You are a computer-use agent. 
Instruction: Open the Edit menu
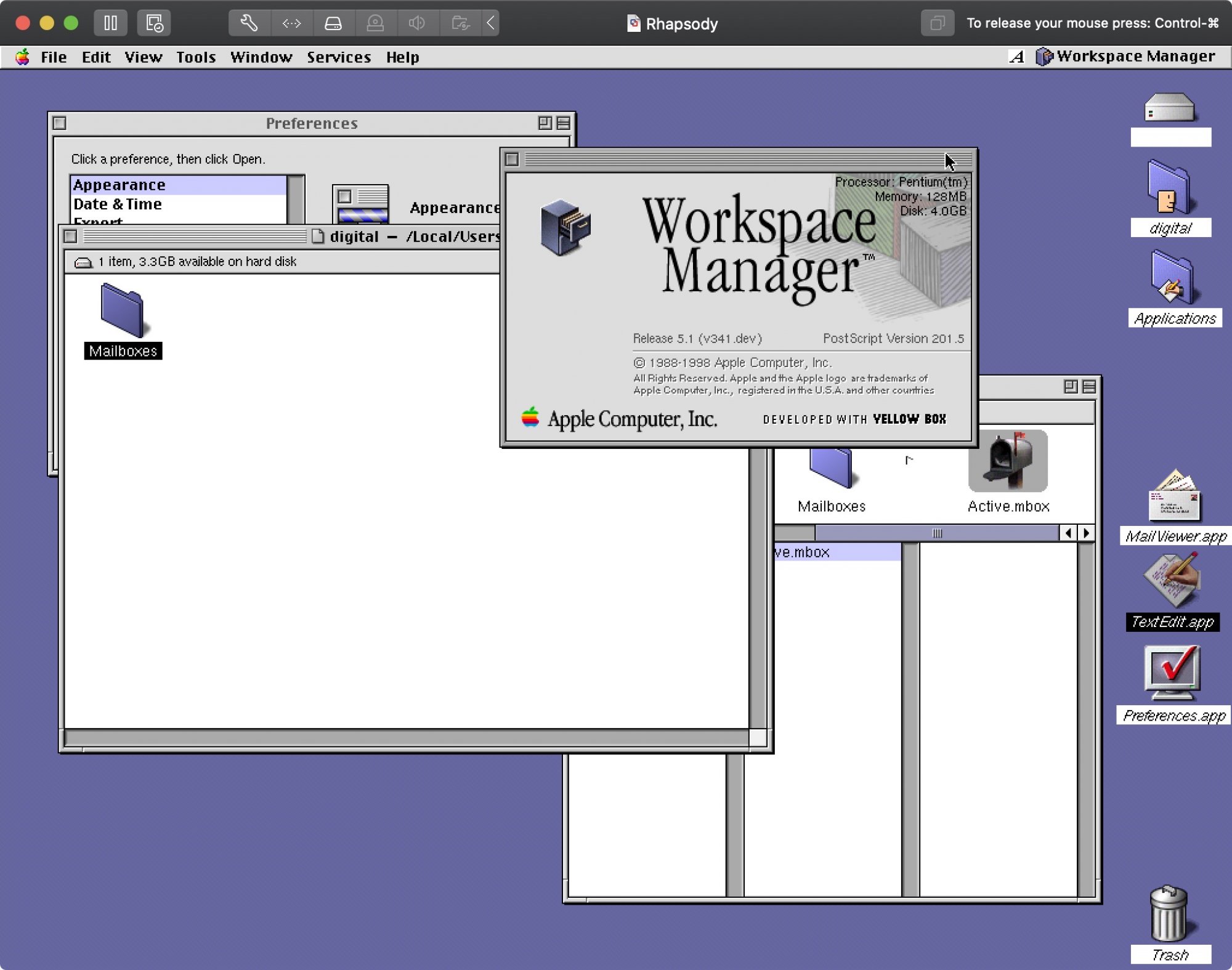[x=96, y=57]
